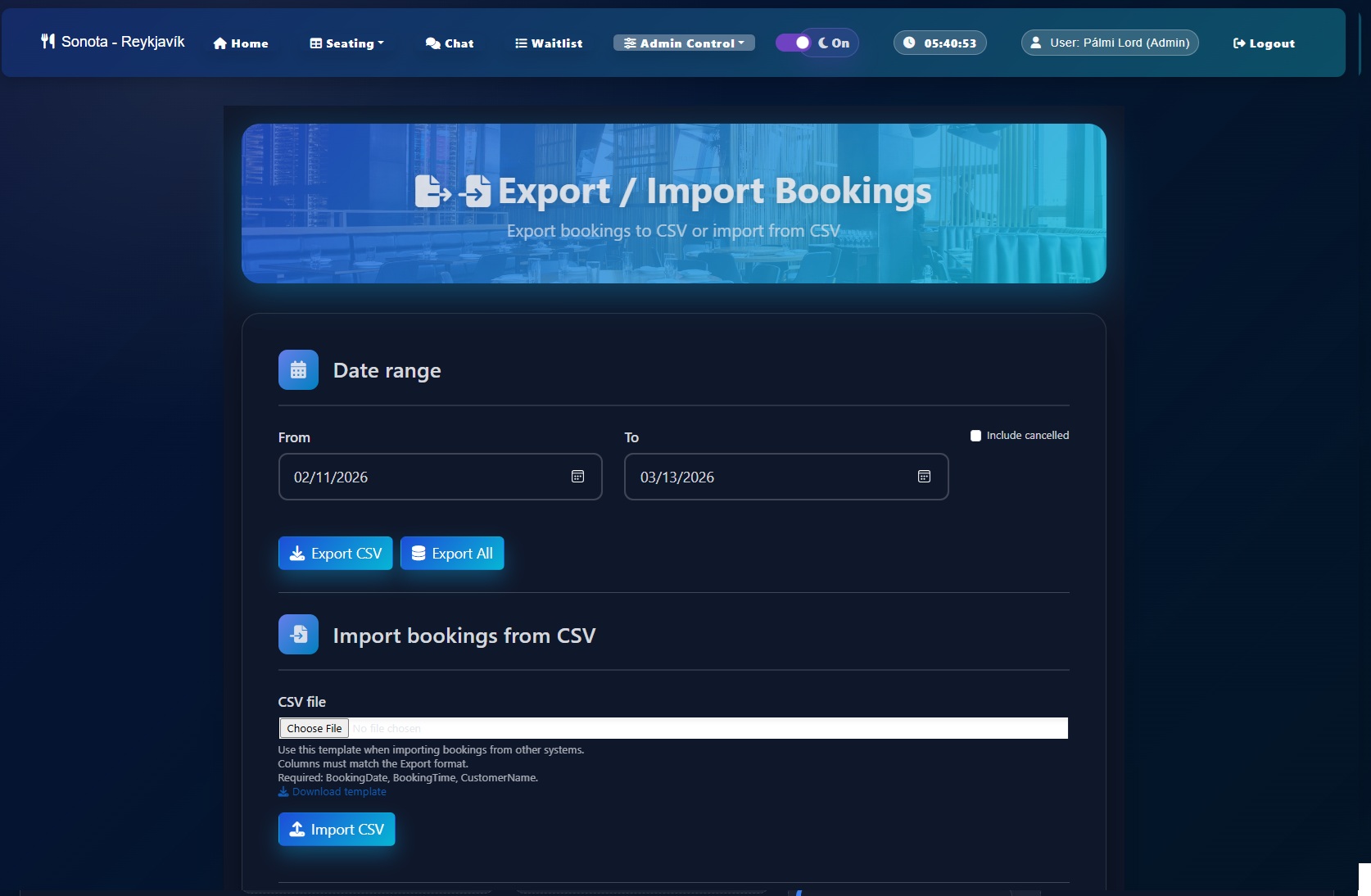Click the clock icon in the time badge
The width and height of the screenshot is (1371, 896).
click(x=909, y=43)
